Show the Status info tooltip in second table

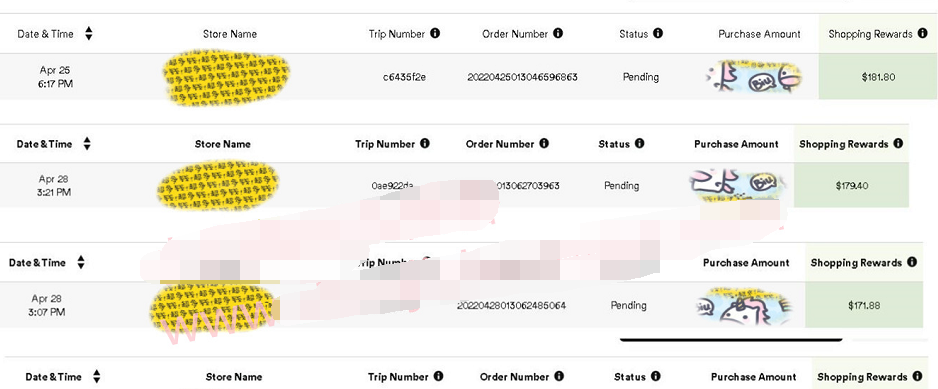[639, 144]
